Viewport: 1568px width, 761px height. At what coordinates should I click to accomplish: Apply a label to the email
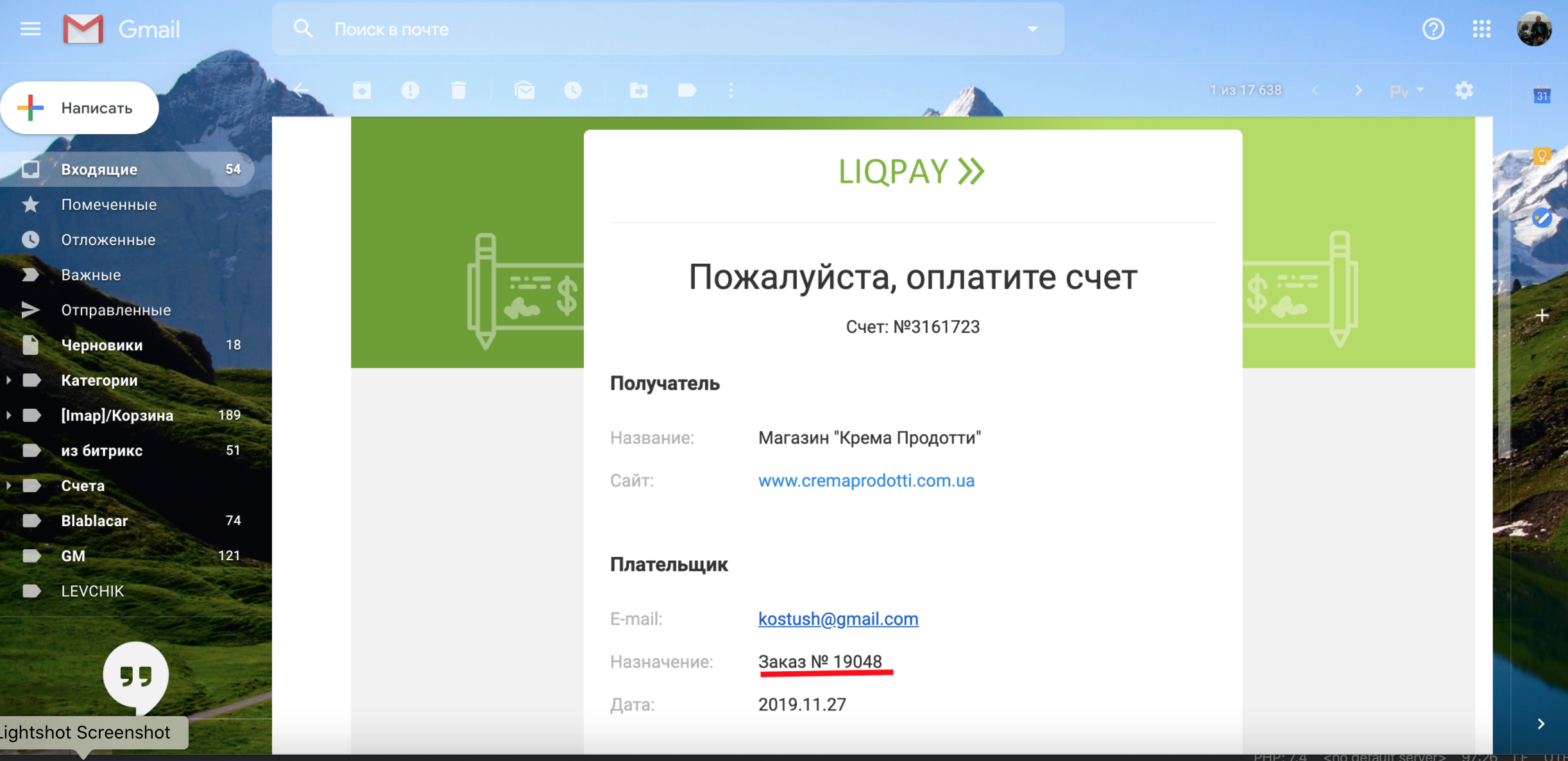pyautogui.click(x=687, y=90)
